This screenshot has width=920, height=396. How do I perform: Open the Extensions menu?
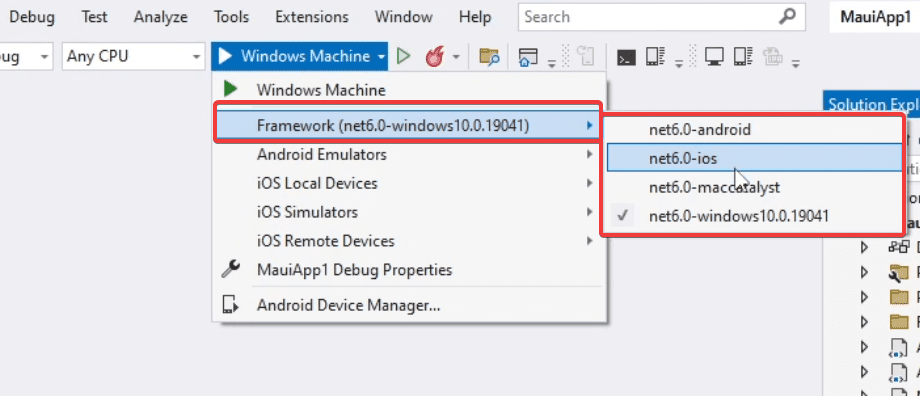[x=312, y=17]
